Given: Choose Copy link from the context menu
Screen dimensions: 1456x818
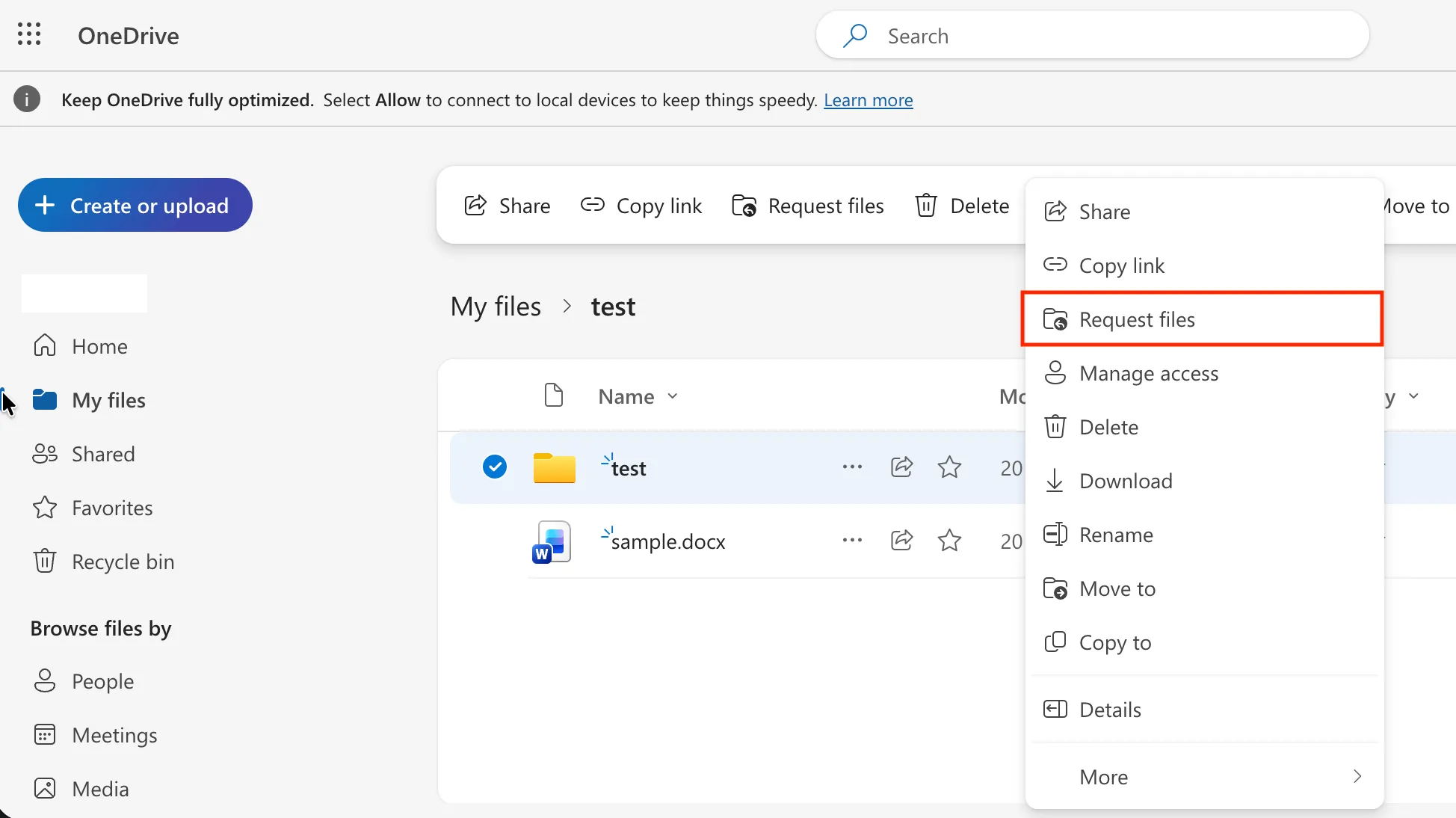Looking at the screenshot, I should click(1204, 265).
